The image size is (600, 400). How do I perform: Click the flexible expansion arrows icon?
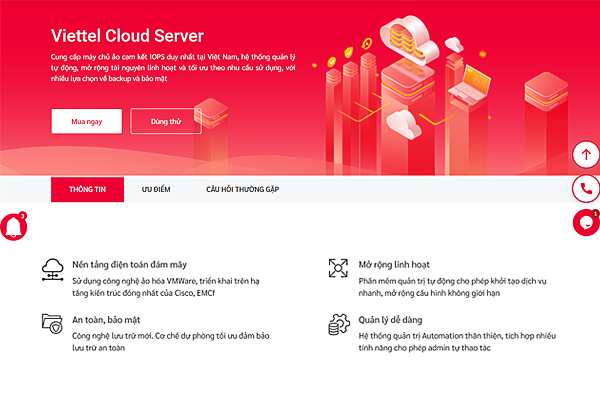coord(338,268)
